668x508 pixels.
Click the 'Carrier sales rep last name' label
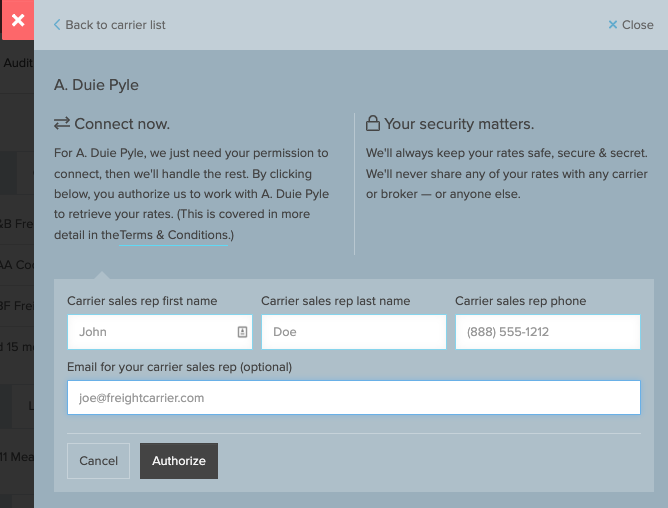coord(336,301)
